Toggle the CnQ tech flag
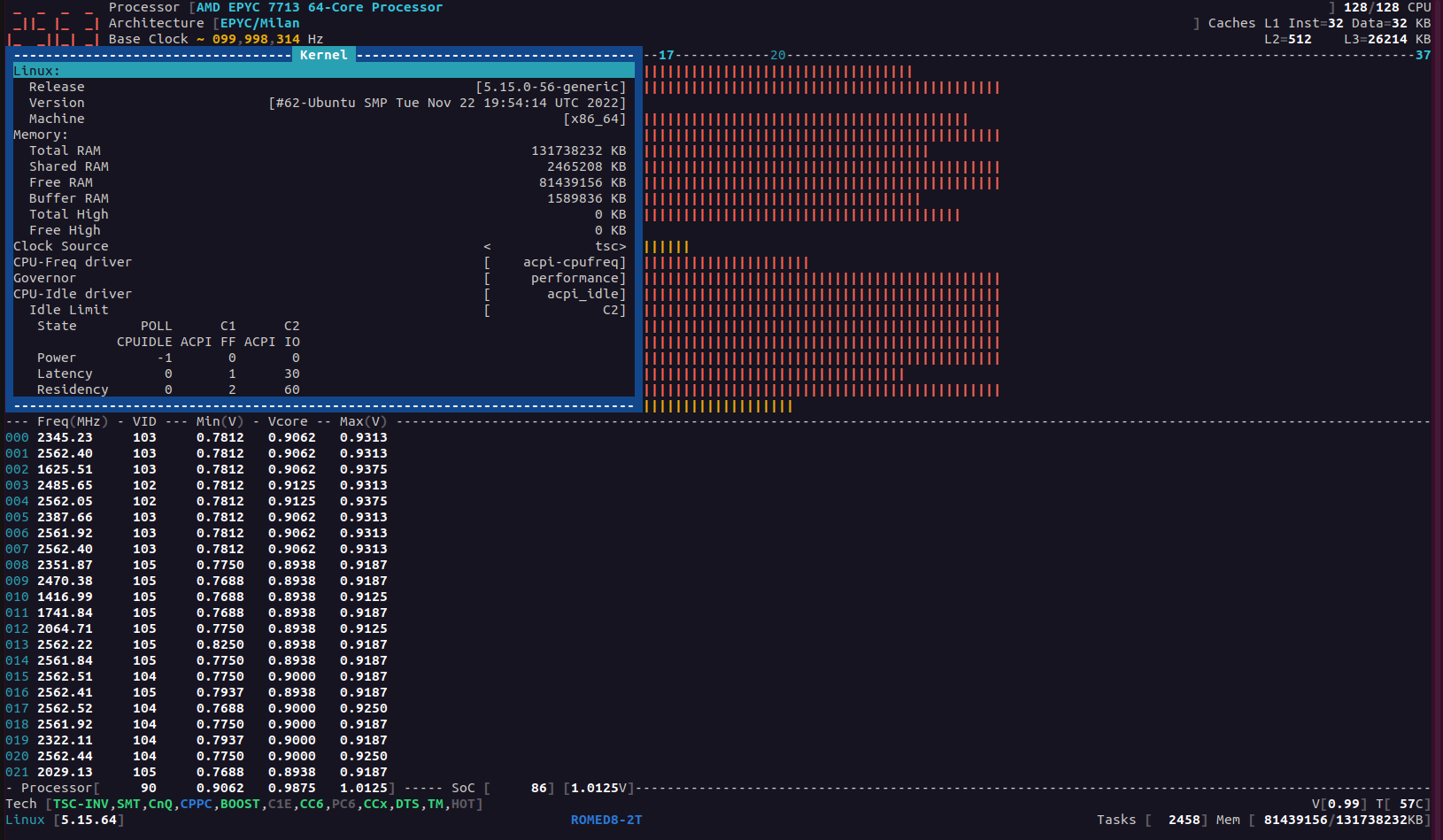Image resolution: width=1443 pixels, height=840 pixels. point(160,804)
